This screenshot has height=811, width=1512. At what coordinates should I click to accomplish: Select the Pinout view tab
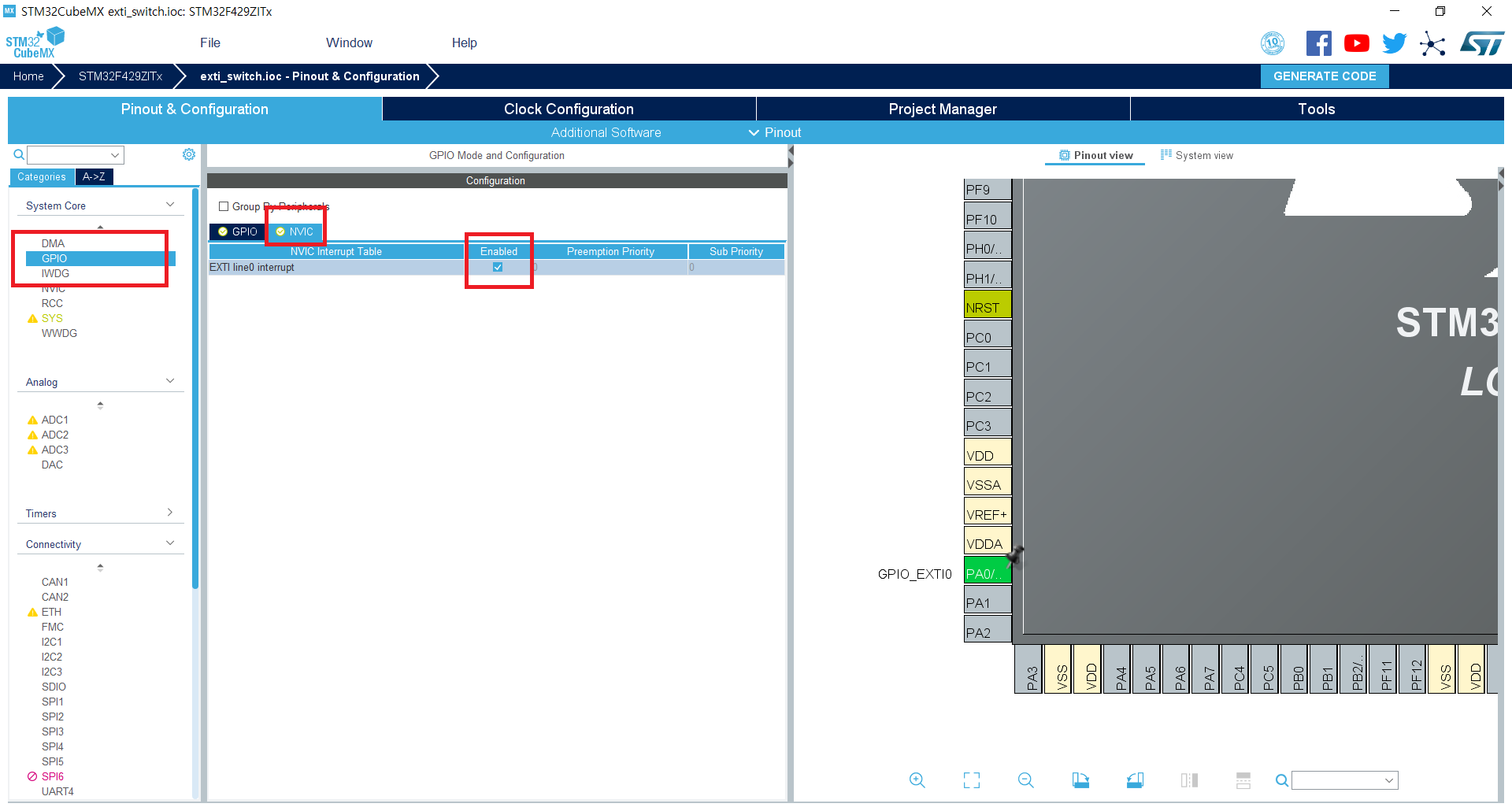point(1095,155)
